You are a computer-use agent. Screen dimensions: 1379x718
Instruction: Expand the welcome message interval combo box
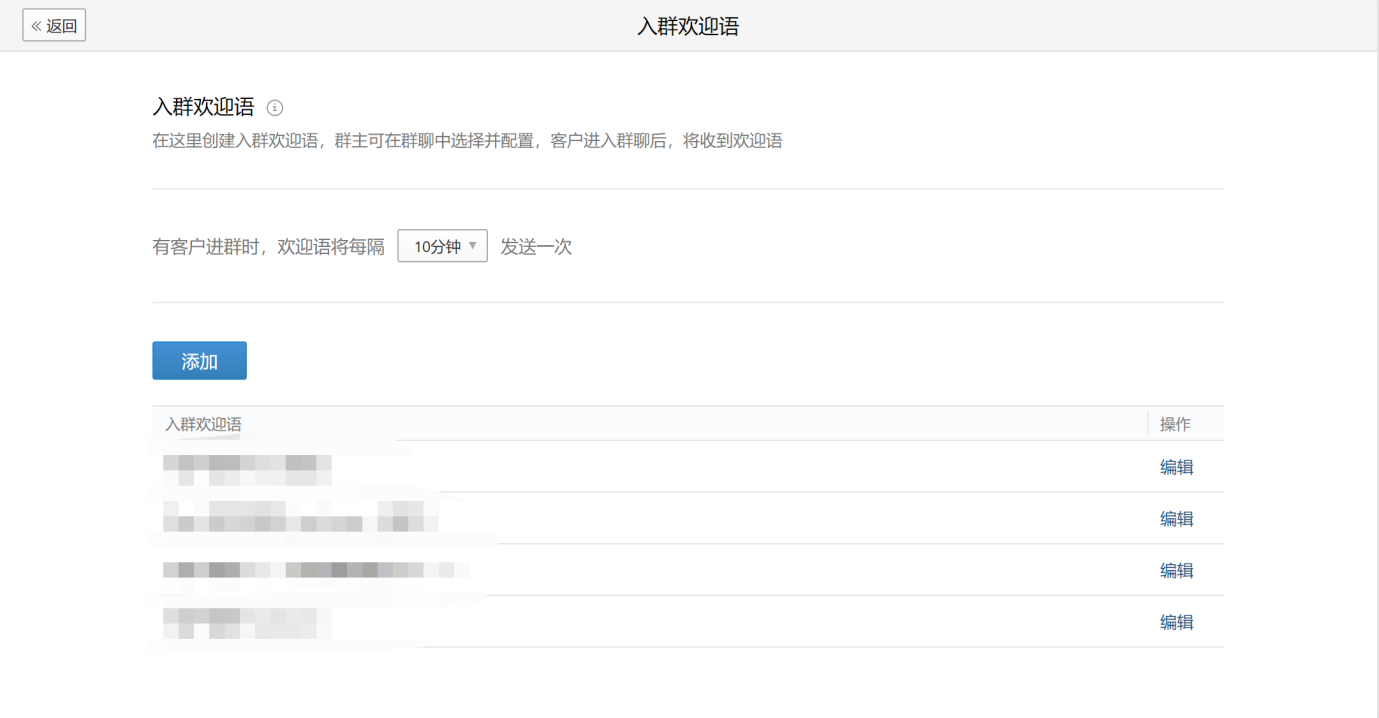click(x=442, y=245)
